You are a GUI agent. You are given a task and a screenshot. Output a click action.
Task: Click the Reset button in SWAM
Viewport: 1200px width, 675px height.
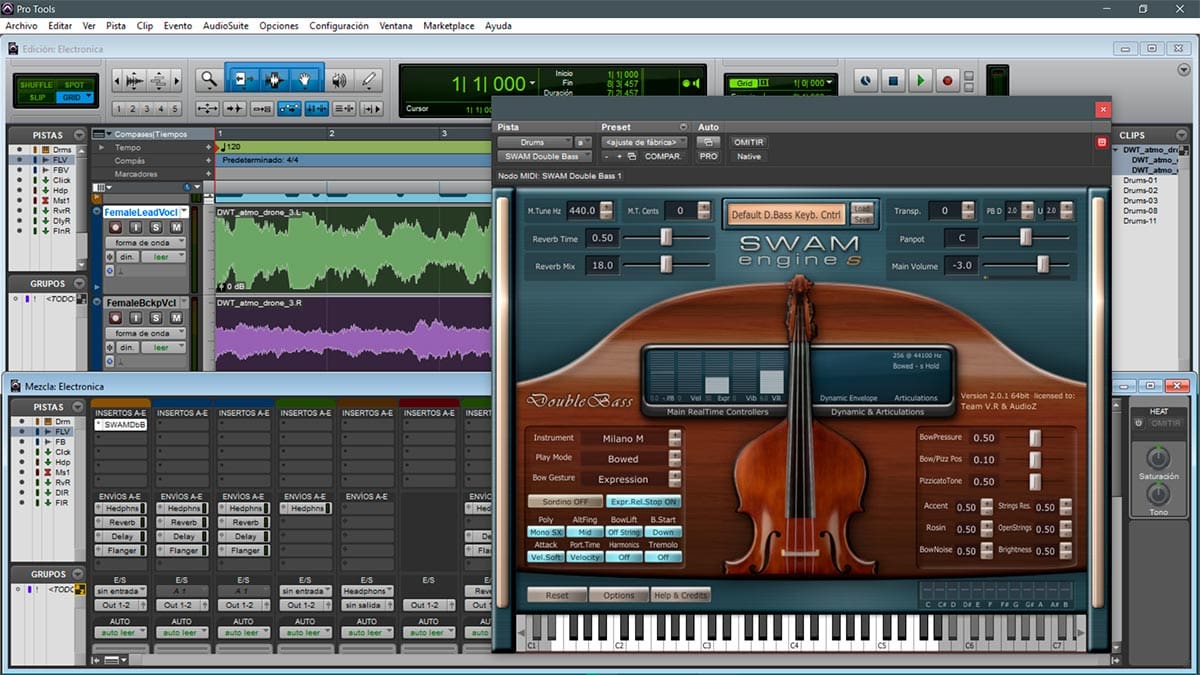557,595
